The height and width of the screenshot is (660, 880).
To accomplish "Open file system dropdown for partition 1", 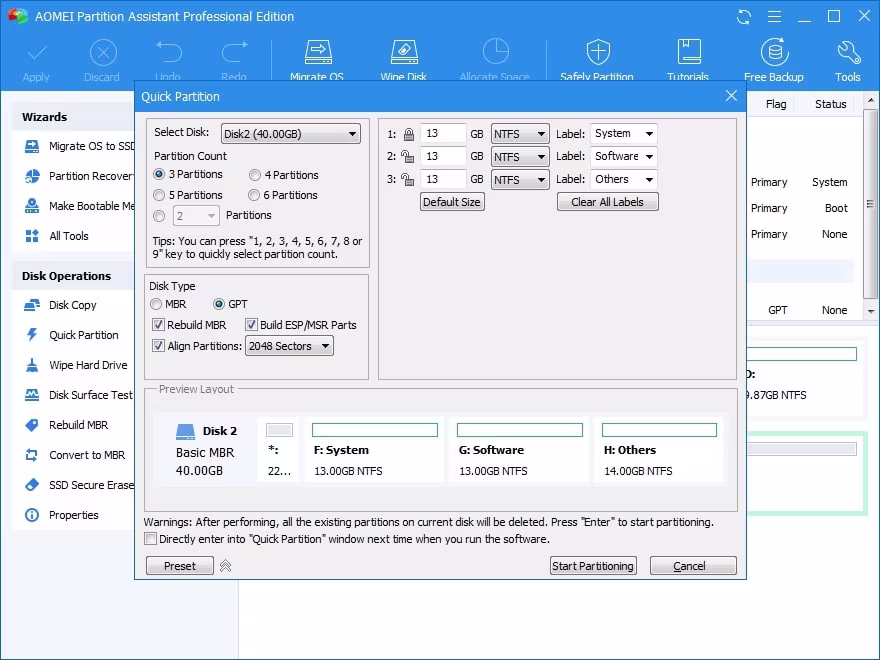I will (x=520, y=134).
